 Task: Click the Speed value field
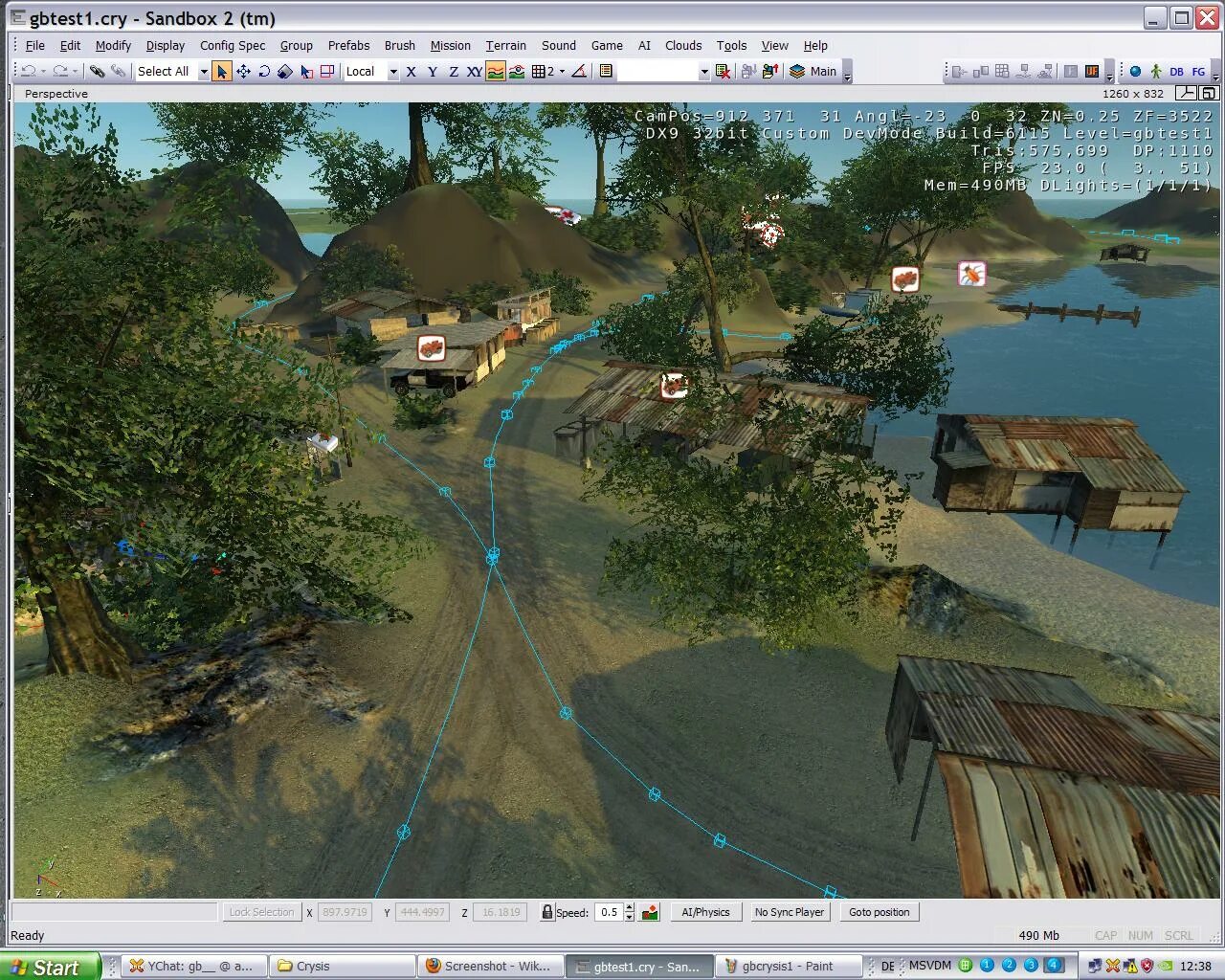coord(609,912)
